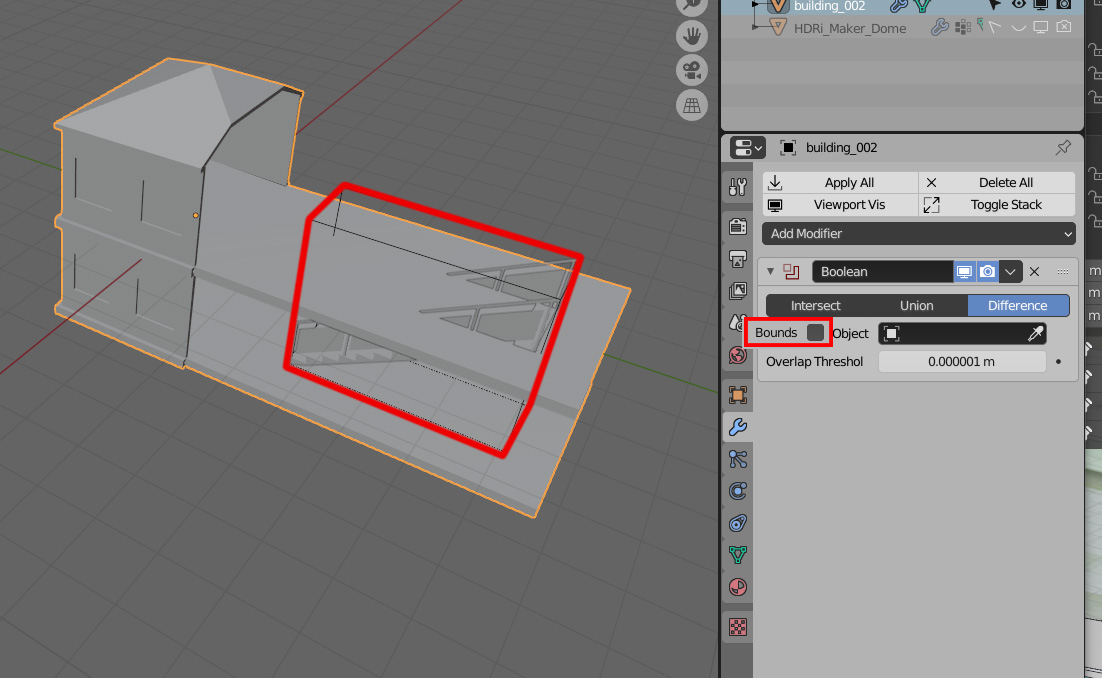
Task: Click the pan view hand gizmo
Action: pos(692,35)
